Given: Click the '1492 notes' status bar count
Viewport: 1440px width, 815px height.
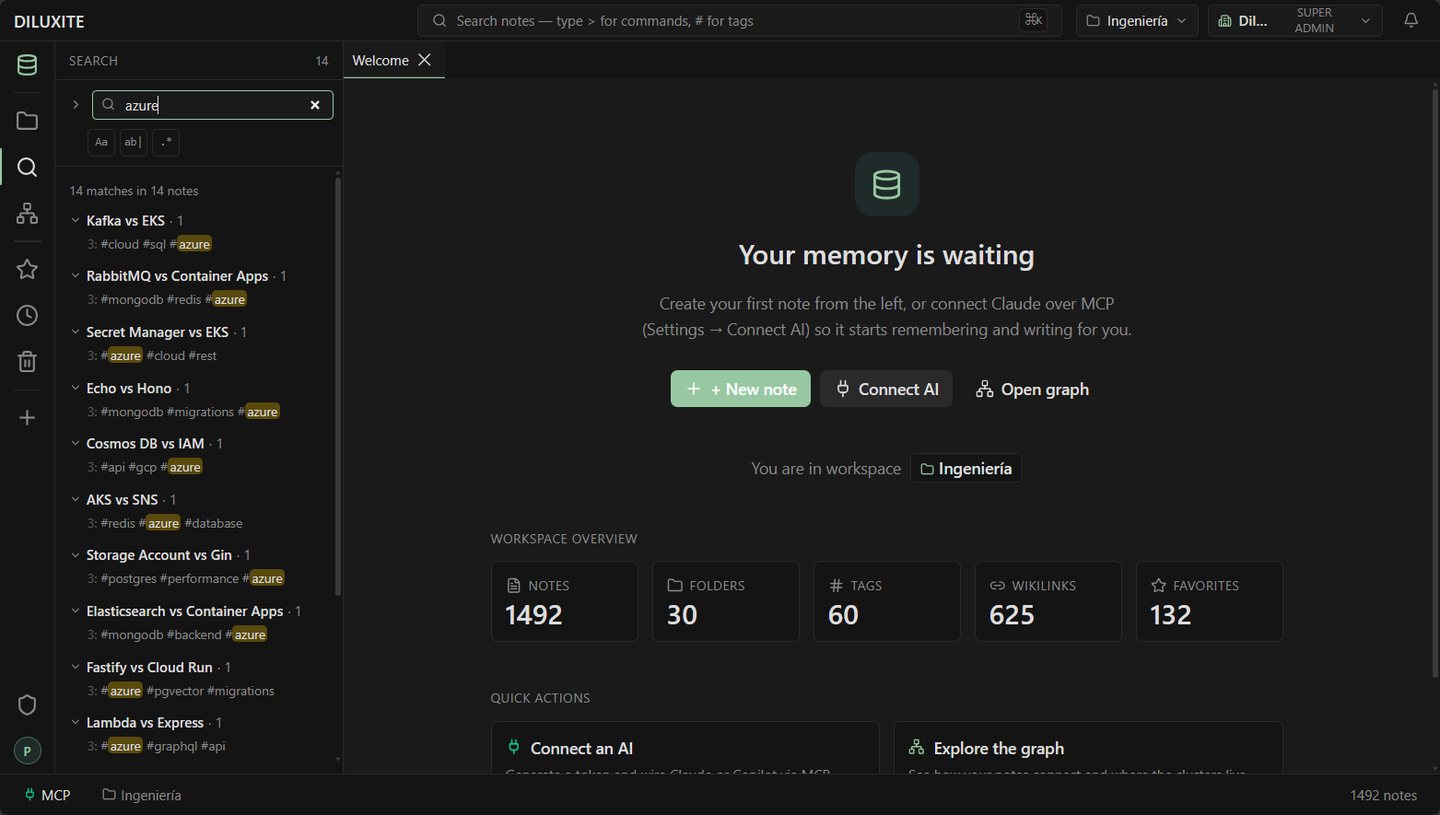Looking at the screenshot, I should (1383, 795).
